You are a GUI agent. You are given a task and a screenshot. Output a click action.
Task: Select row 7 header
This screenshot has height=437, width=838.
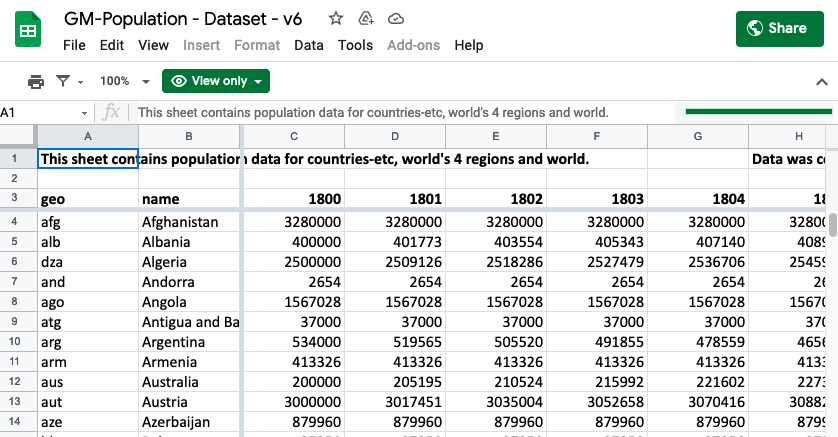tap(15, 282)
